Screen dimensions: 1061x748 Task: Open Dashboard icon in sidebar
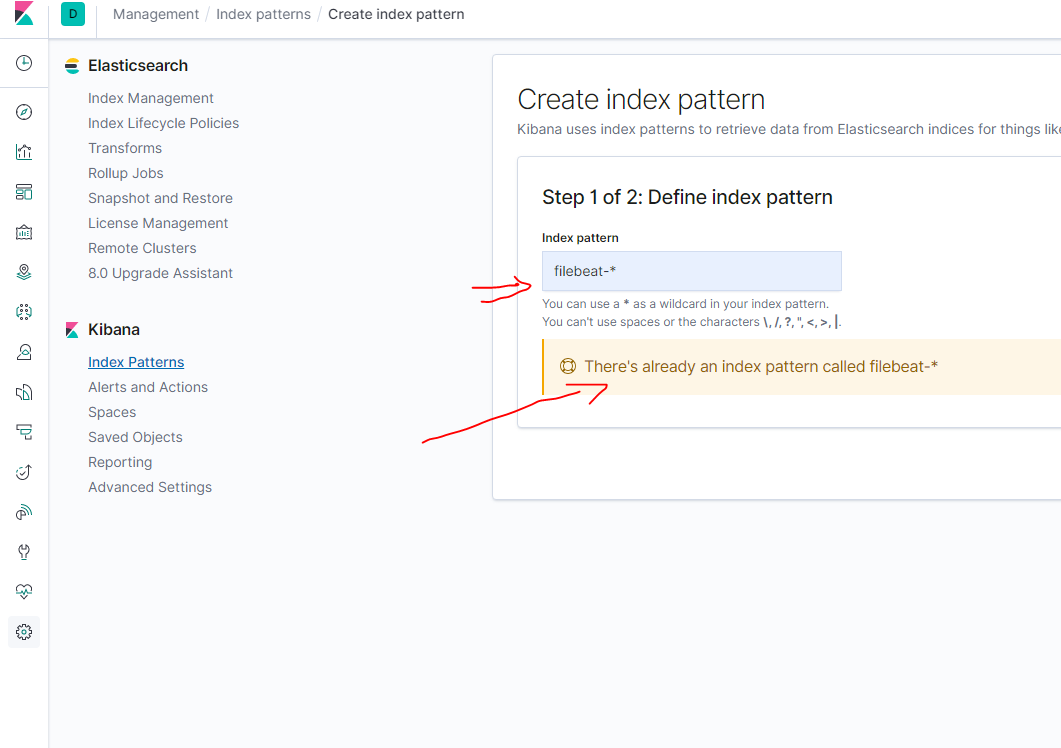24,192
